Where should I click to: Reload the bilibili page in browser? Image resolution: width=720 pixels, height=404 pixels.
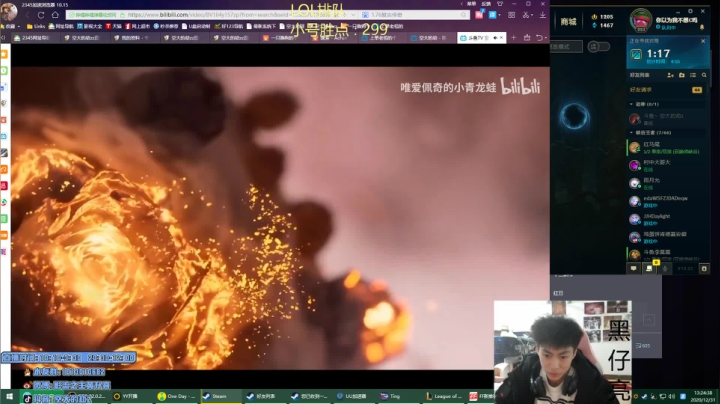(41, 15)
